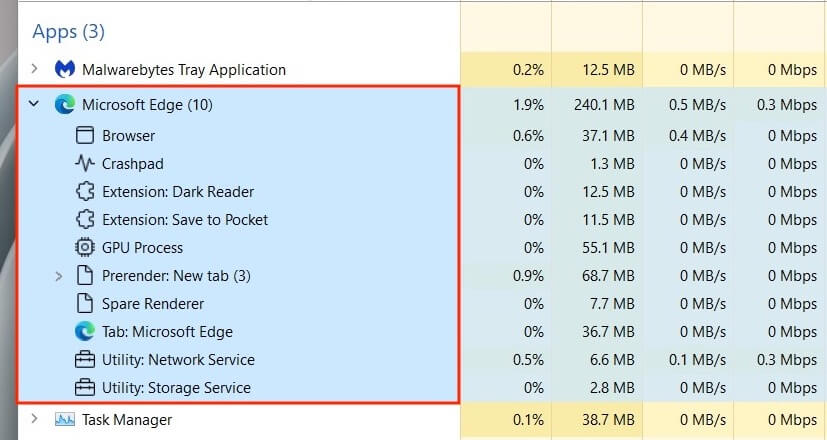Screen dimensions: 827x440
Task: Expand the Malwarebytes Tray Application row
Action: coord(35,70)
